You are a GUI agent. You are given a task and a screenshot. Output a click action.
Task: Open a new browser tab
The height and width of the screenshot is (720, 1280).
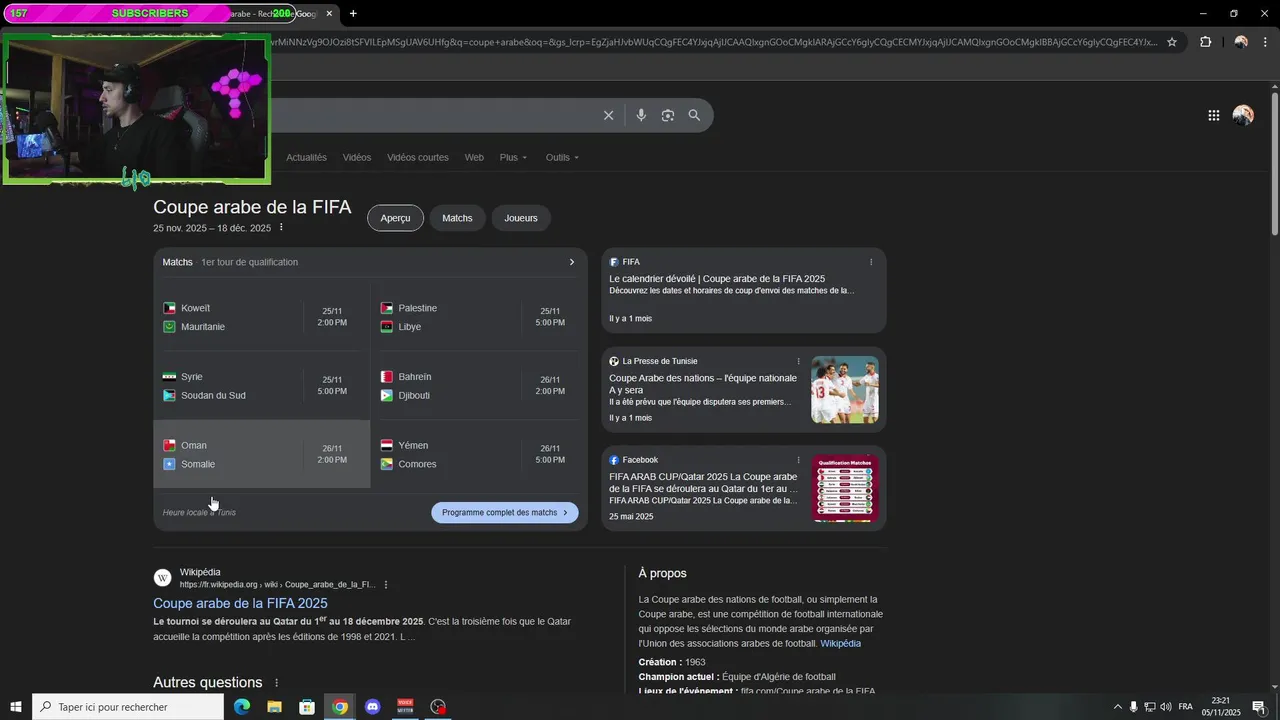pyautogui.click(x=353, y=13)
